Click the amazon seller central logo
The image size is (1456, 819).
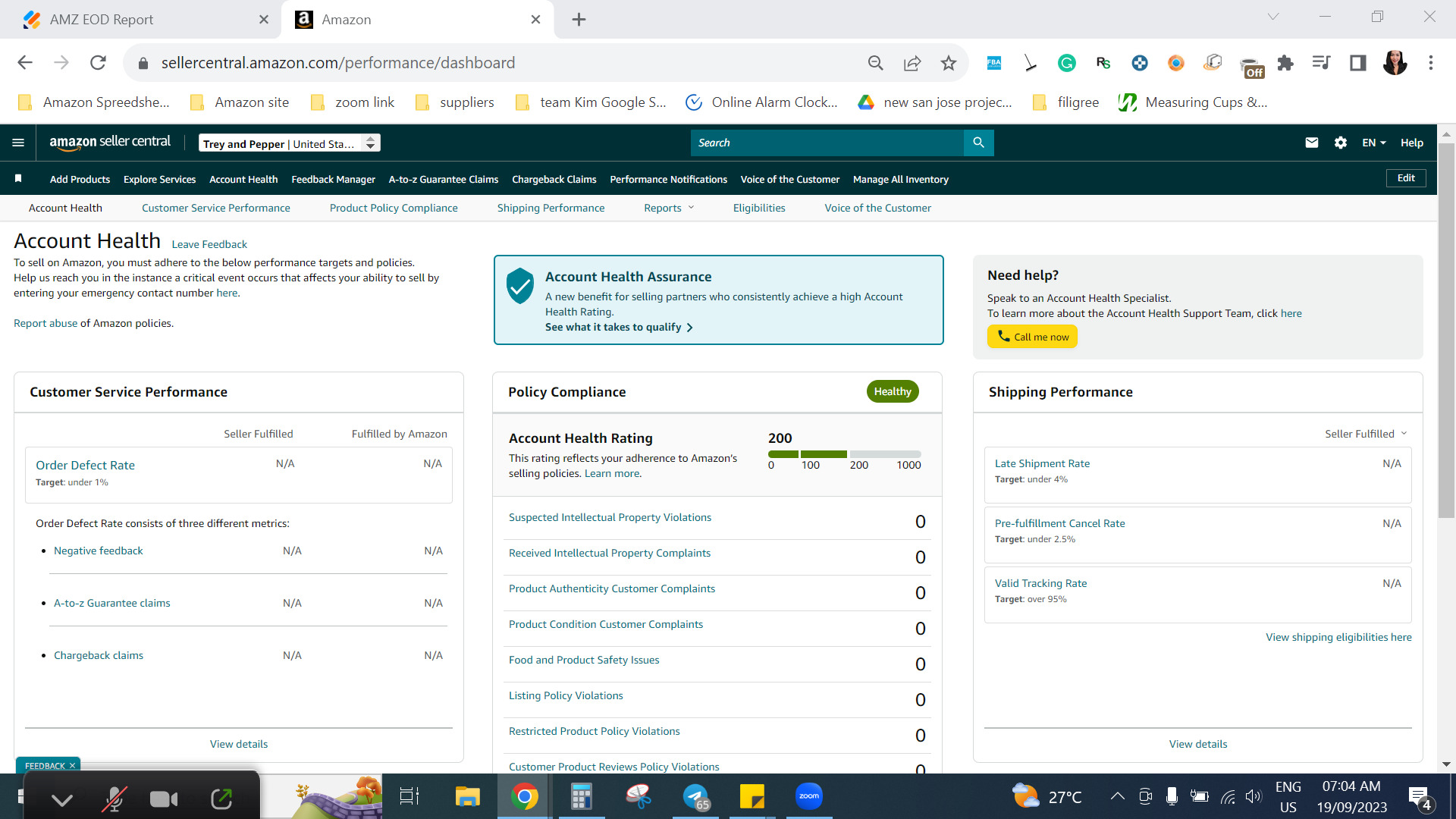click(110, 143)
